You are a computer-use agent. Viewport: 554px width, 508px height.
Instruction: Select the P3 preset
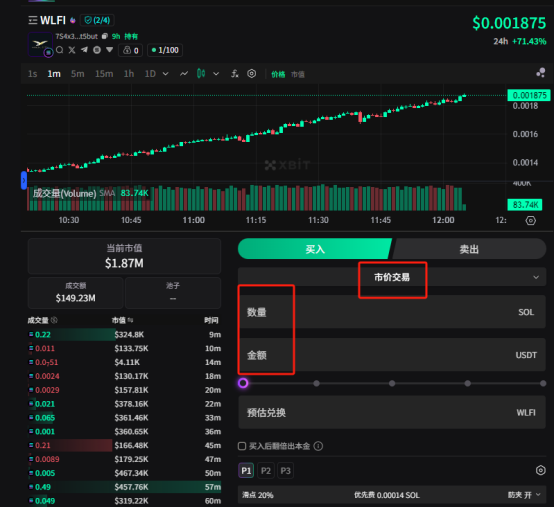(x=285, y=471)
